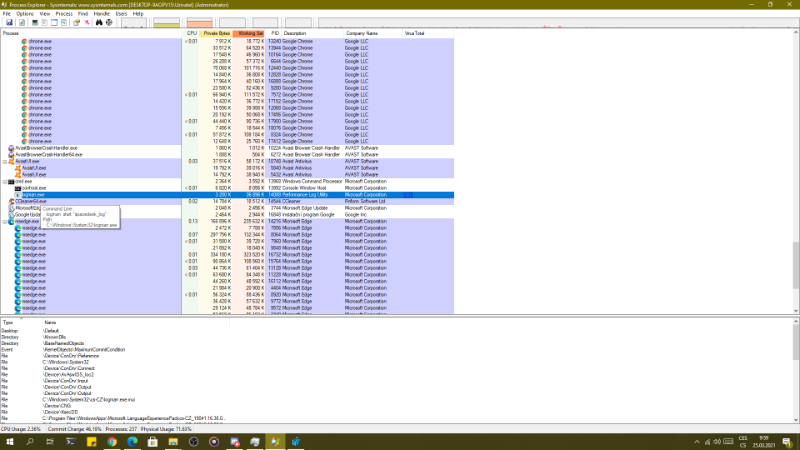Click the Save toolbar icon
800x450 pixels.
coord(9,22)
